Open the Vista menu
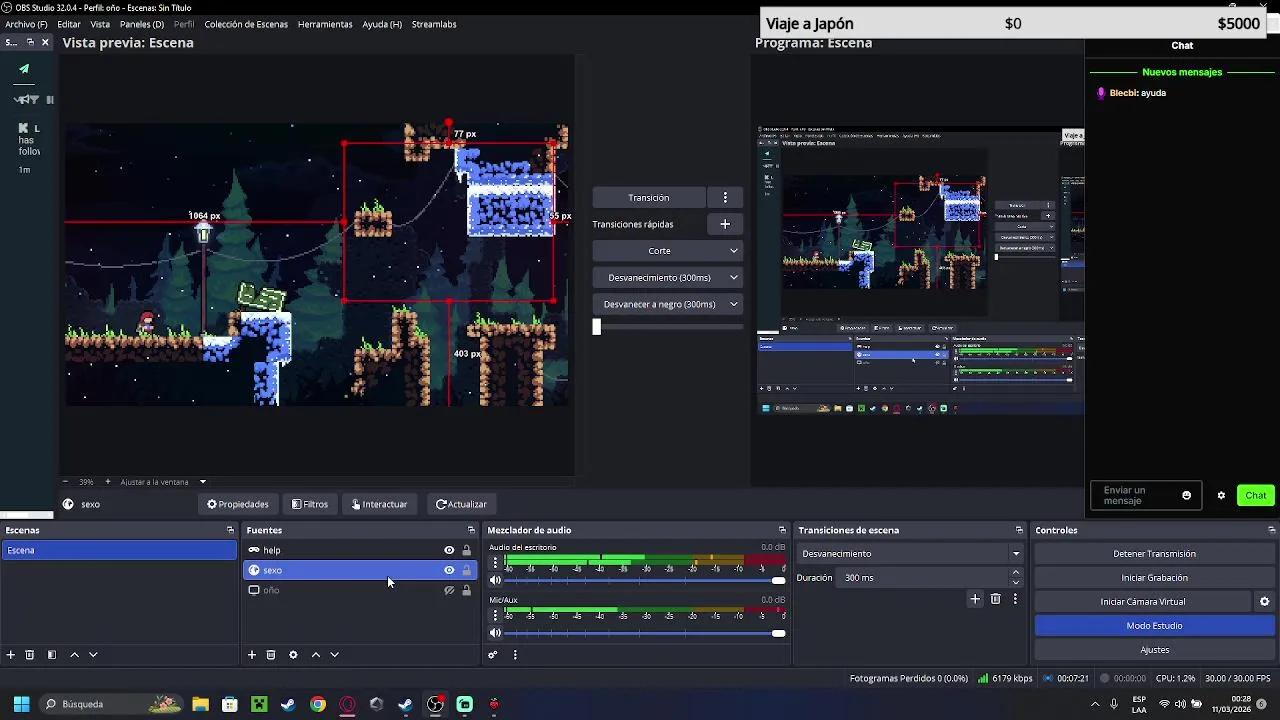 [x=100, y=24]
